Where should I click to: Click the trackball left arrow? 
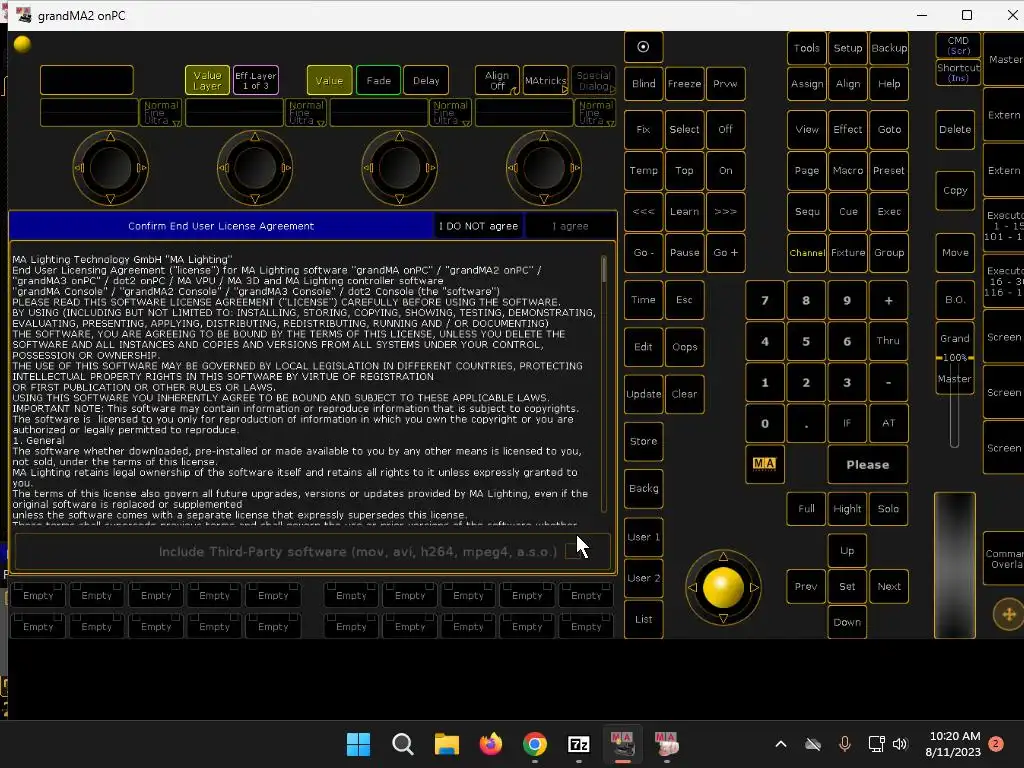pos(692,587)
